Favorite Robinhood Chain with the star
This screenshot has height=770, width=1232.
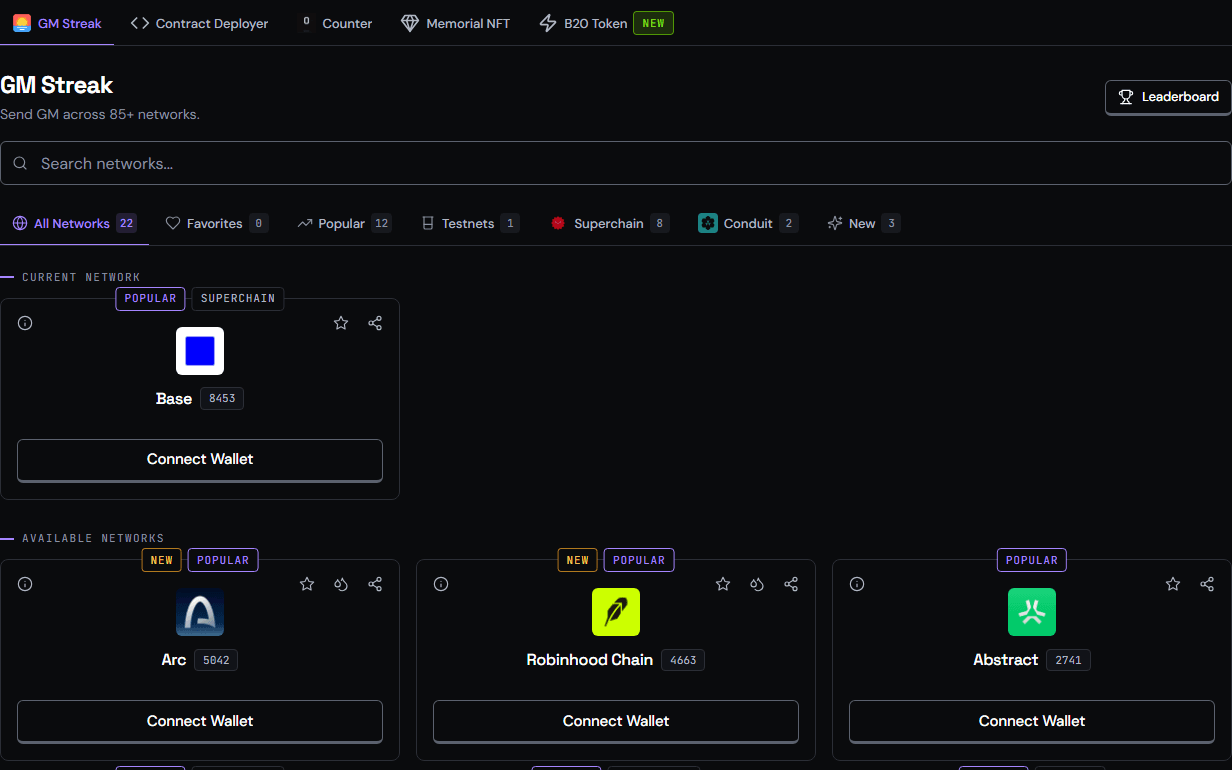(723, 584)
